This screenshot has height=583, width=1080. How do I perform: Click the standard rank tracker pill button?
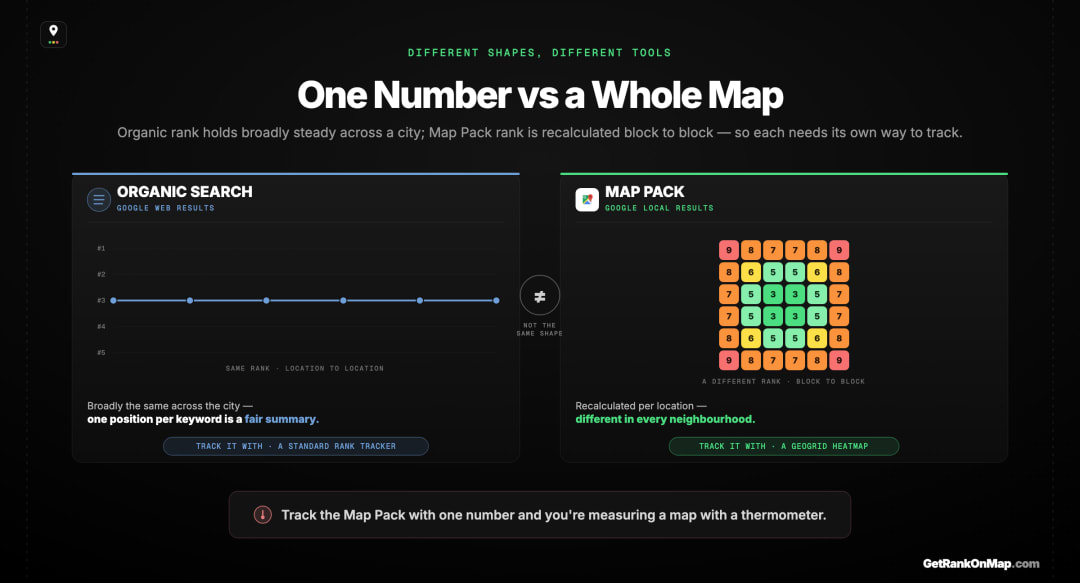(295, 447)
